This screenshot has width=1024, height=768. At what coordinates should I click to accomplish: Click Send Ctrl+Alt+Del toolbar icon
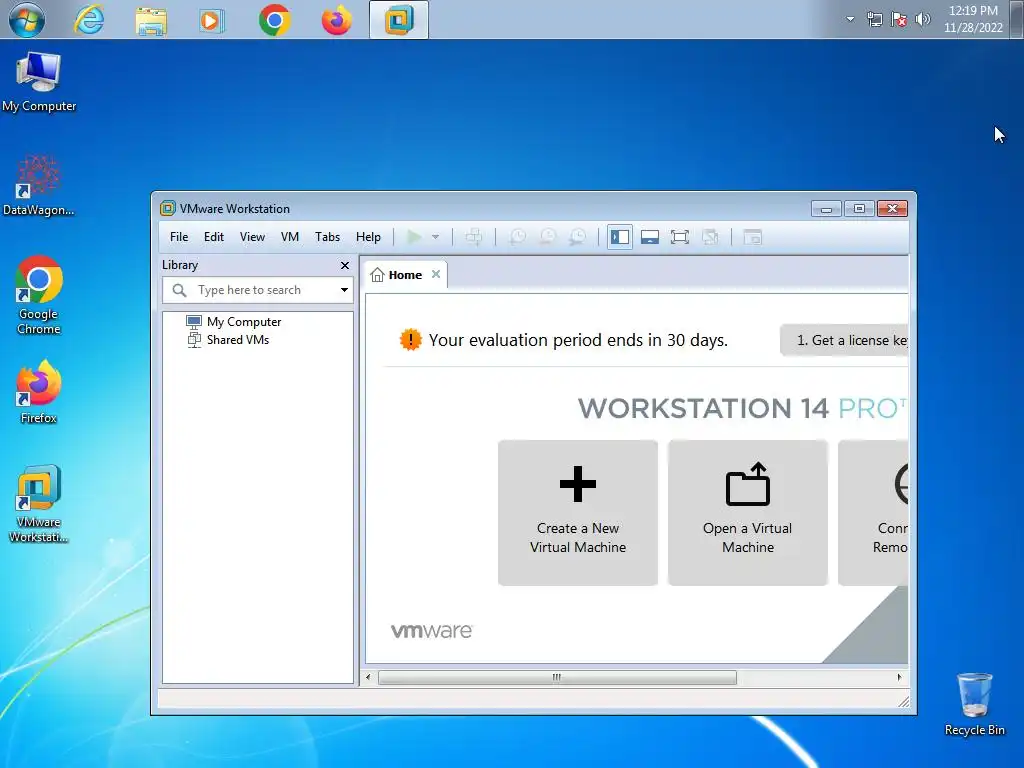(474, 237)
